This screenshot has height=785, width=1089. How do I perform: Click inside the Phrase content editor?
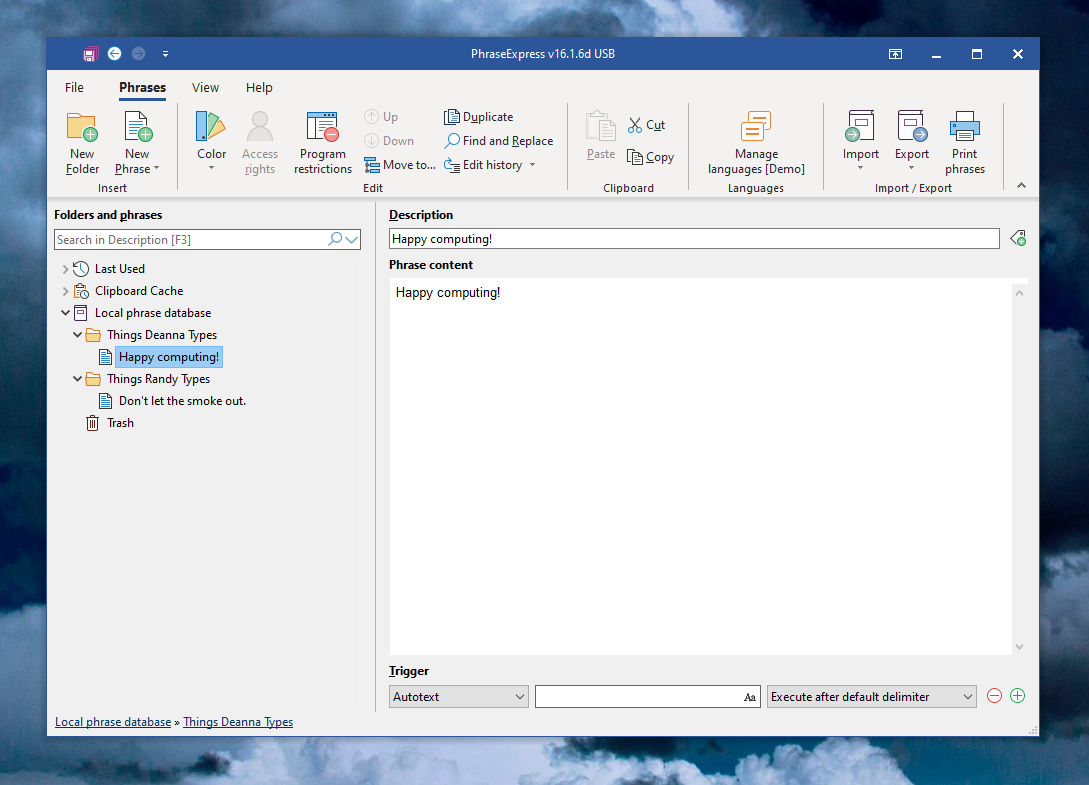click(700, 466)
